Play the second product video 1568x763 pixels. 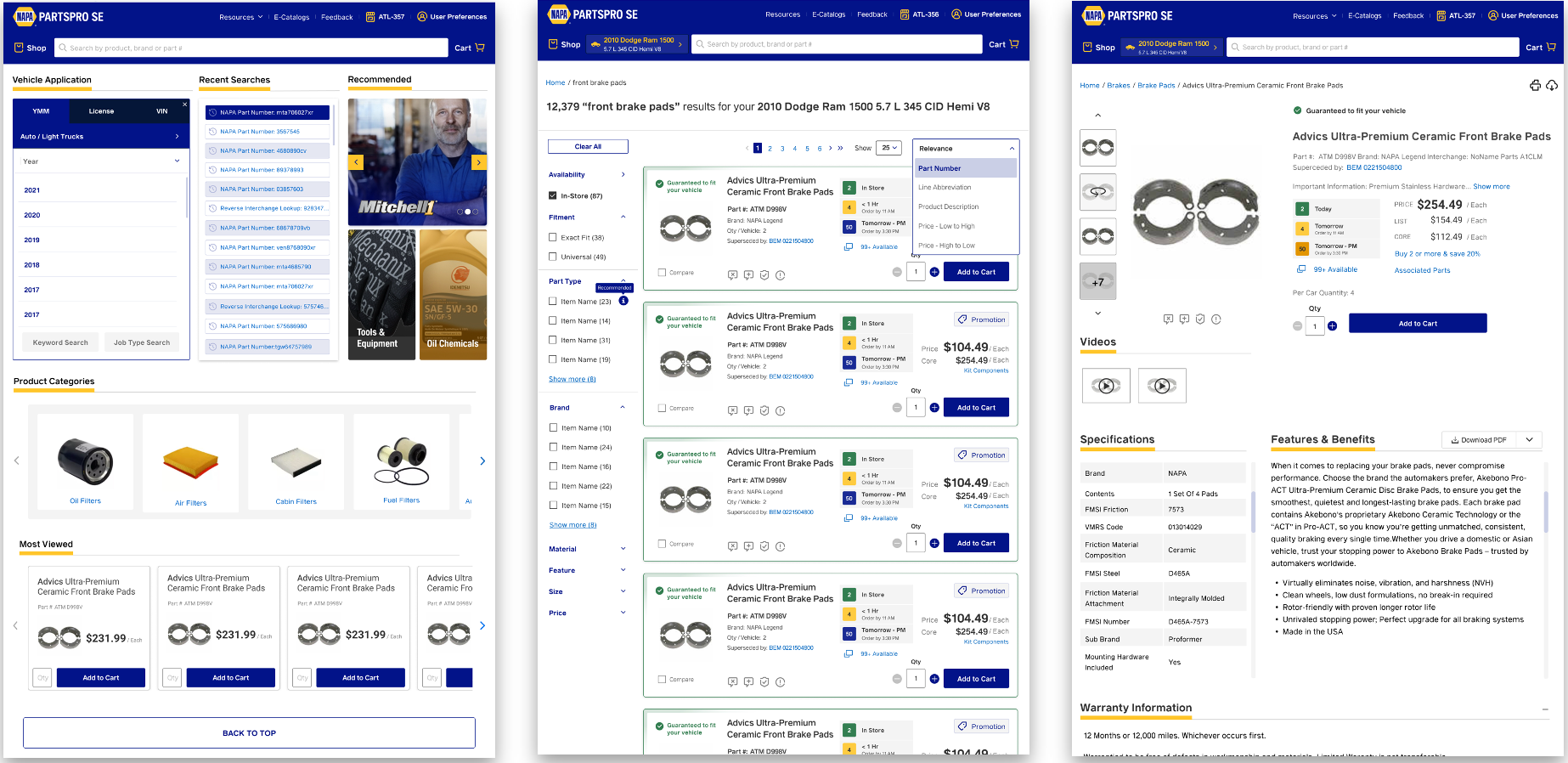coord(1162,386)
